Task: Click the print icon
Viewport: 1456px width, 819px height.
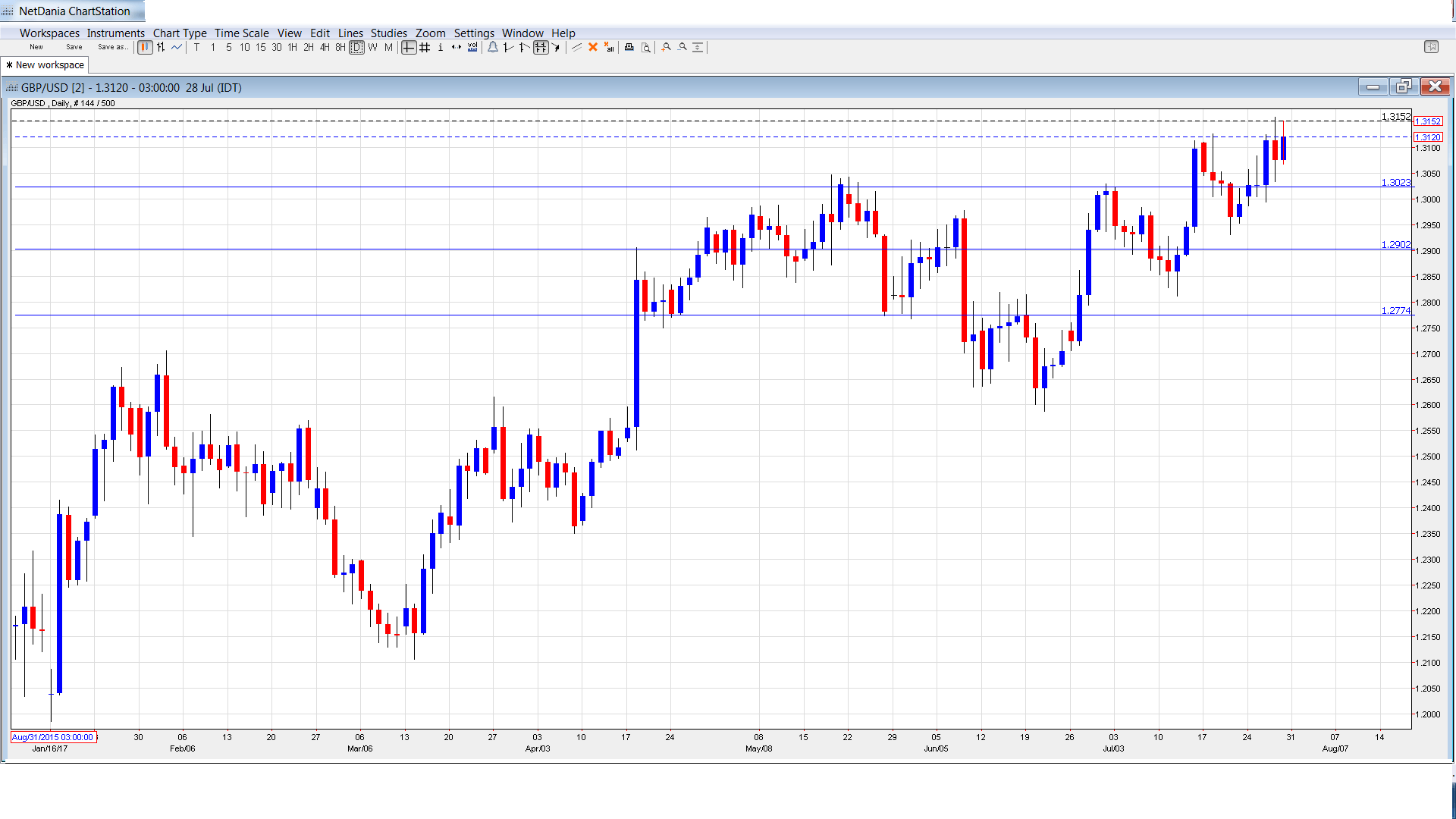Action: coord(629,47)
